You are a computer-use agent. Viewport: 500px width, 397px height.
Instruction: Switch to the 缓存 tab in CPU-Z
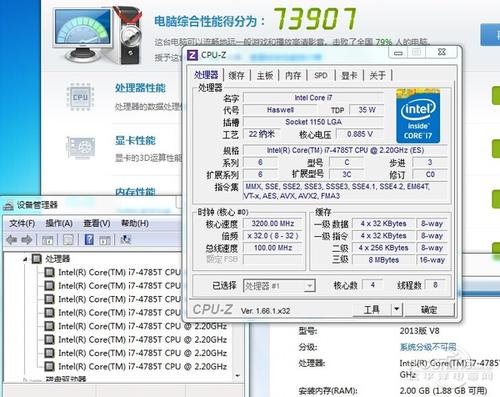tap(236, 76)
